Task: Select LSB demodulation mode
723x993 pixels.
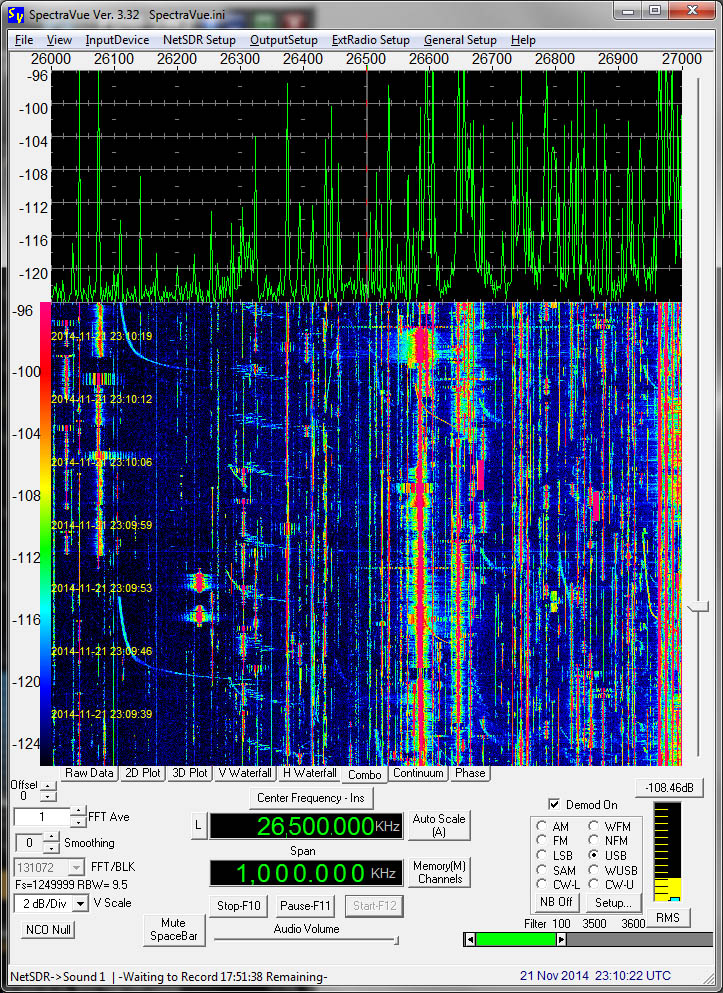Action: (x=541, y=856)
